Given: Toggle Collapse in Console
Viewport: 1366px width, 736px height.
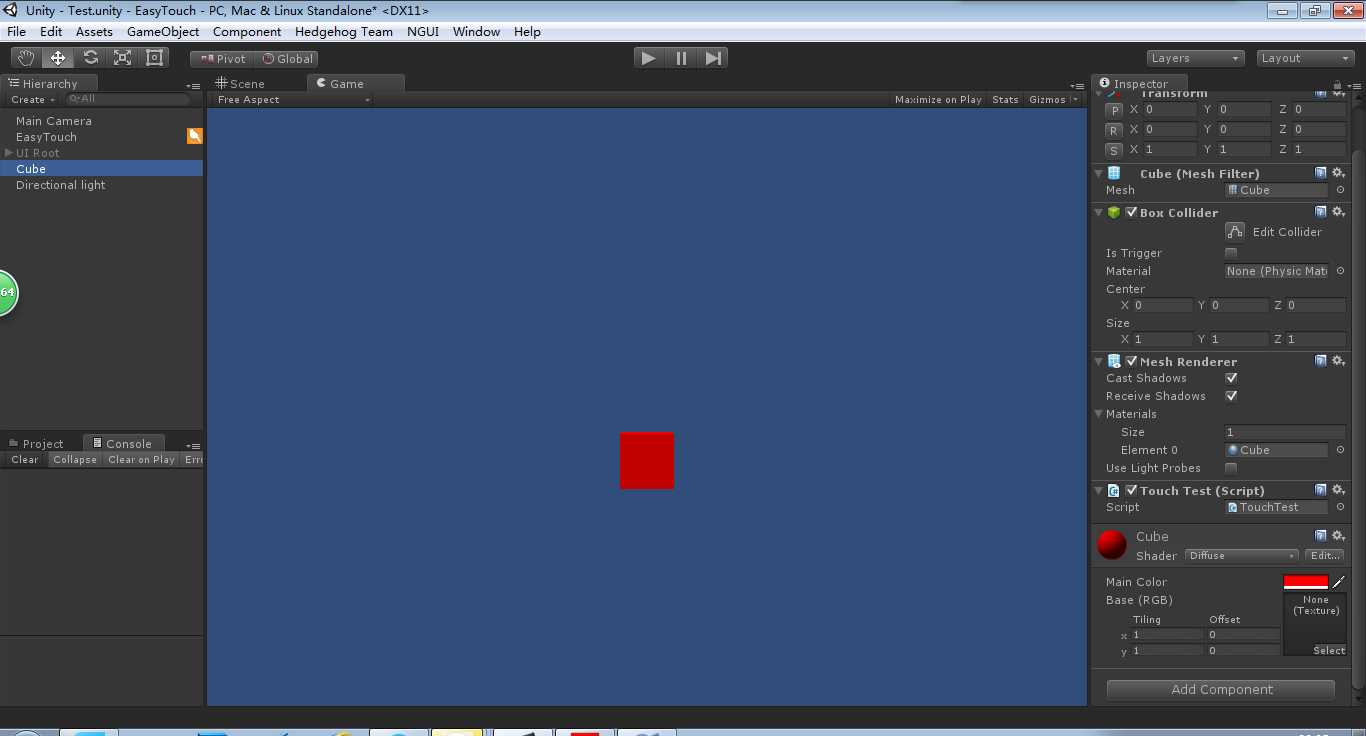Looking at the screenshot, I should 75,459.
